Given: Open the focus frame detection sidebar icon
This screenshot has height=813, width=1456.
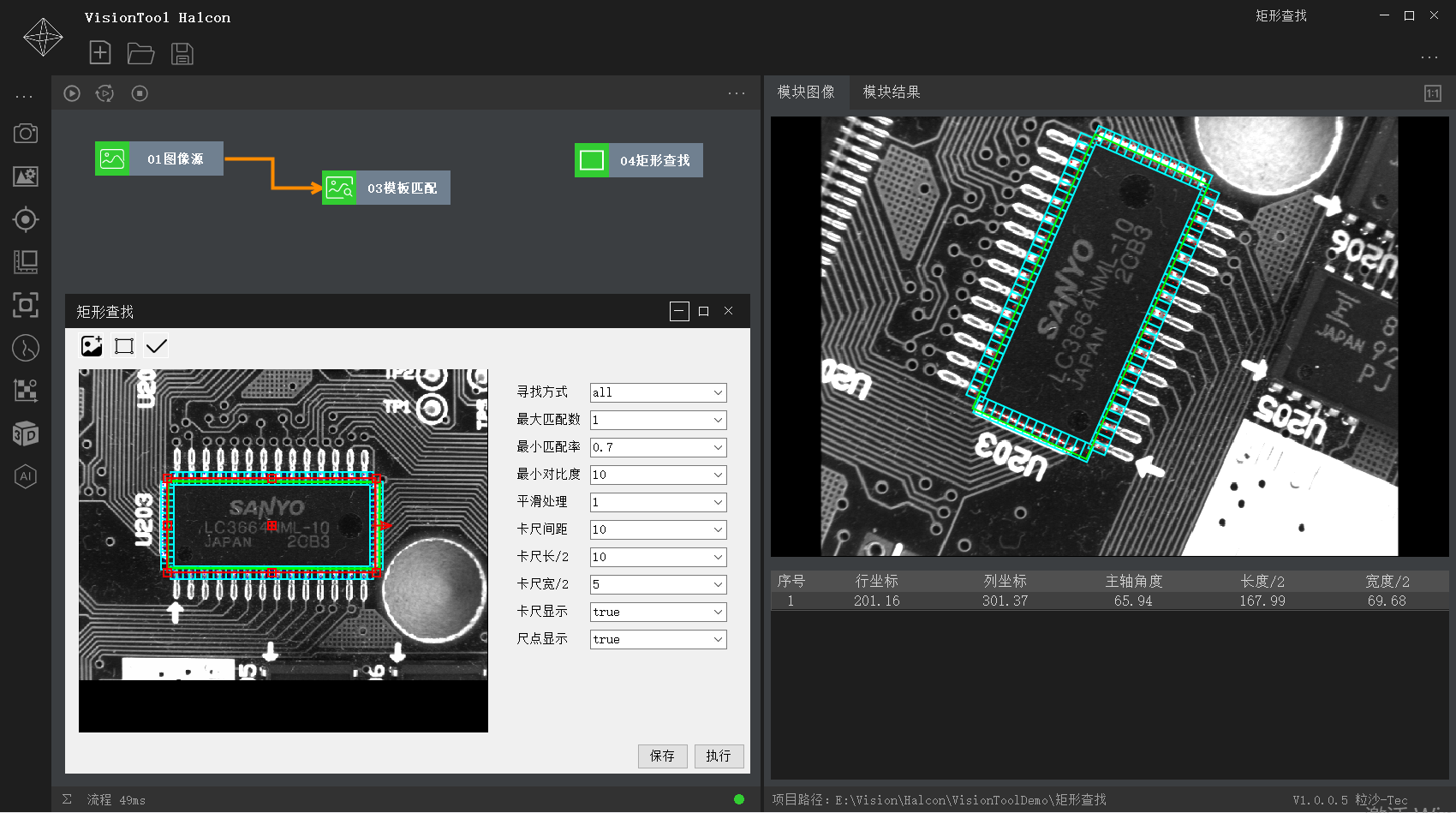Looking at the screenshot, I should pos(26,305).
